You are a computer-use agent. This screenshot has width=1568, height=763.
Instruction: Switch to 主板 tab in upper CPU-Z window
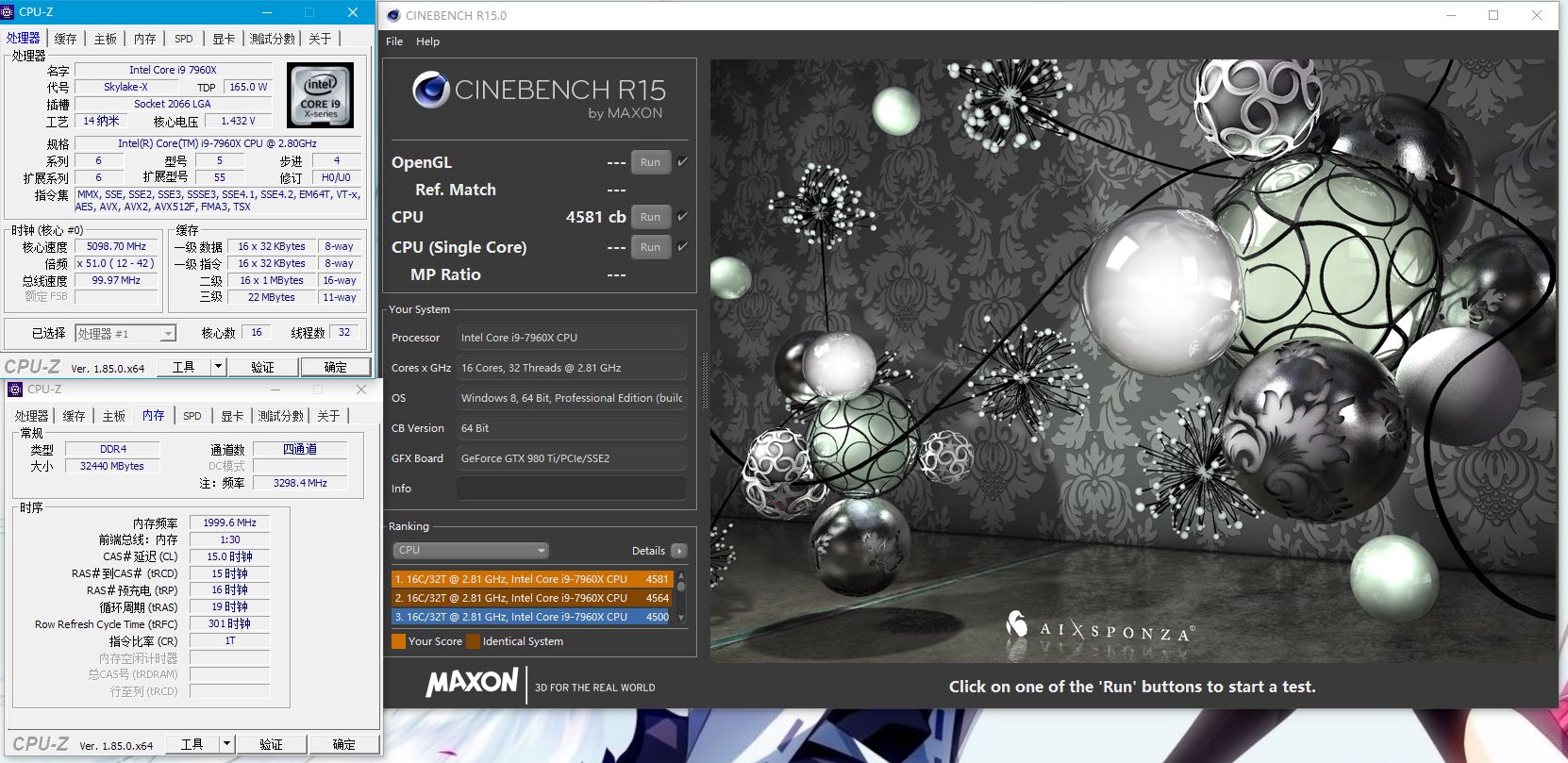(x=105, y=39)
